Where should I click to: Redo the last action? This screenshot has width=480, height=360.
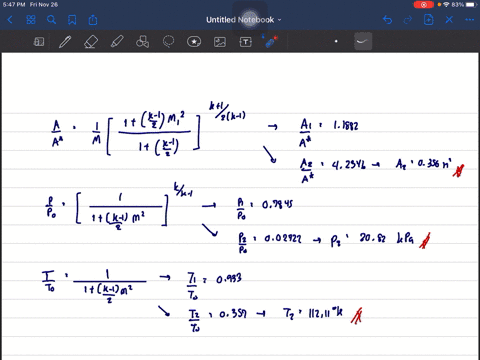[408, 20]
